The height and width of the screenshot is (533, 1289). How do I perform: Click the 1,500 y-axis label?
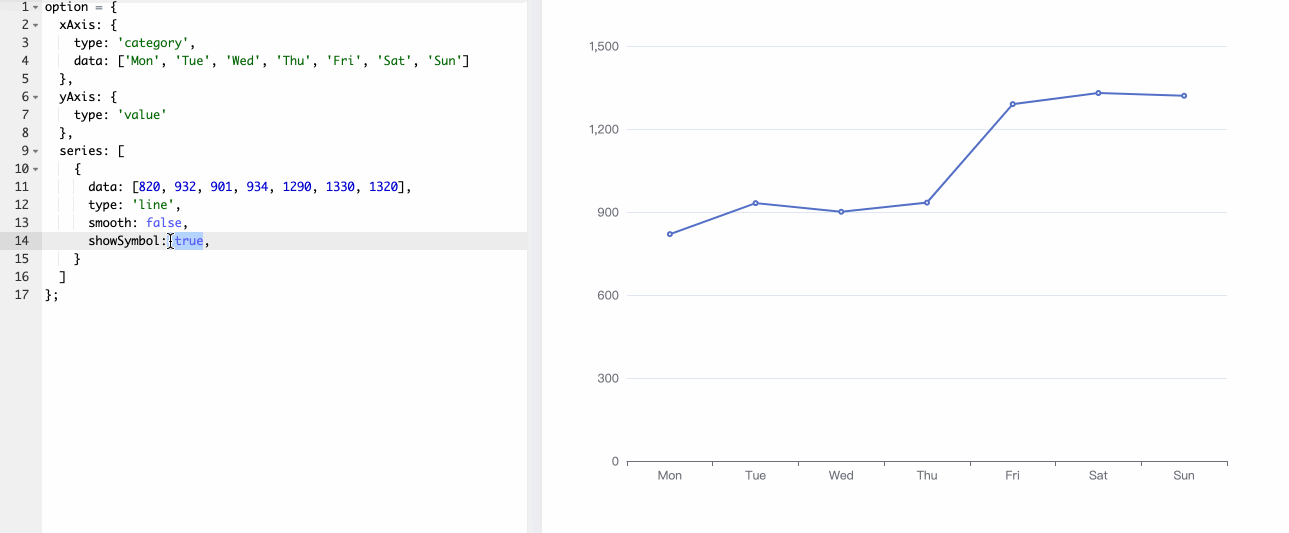tap(604, 47)
